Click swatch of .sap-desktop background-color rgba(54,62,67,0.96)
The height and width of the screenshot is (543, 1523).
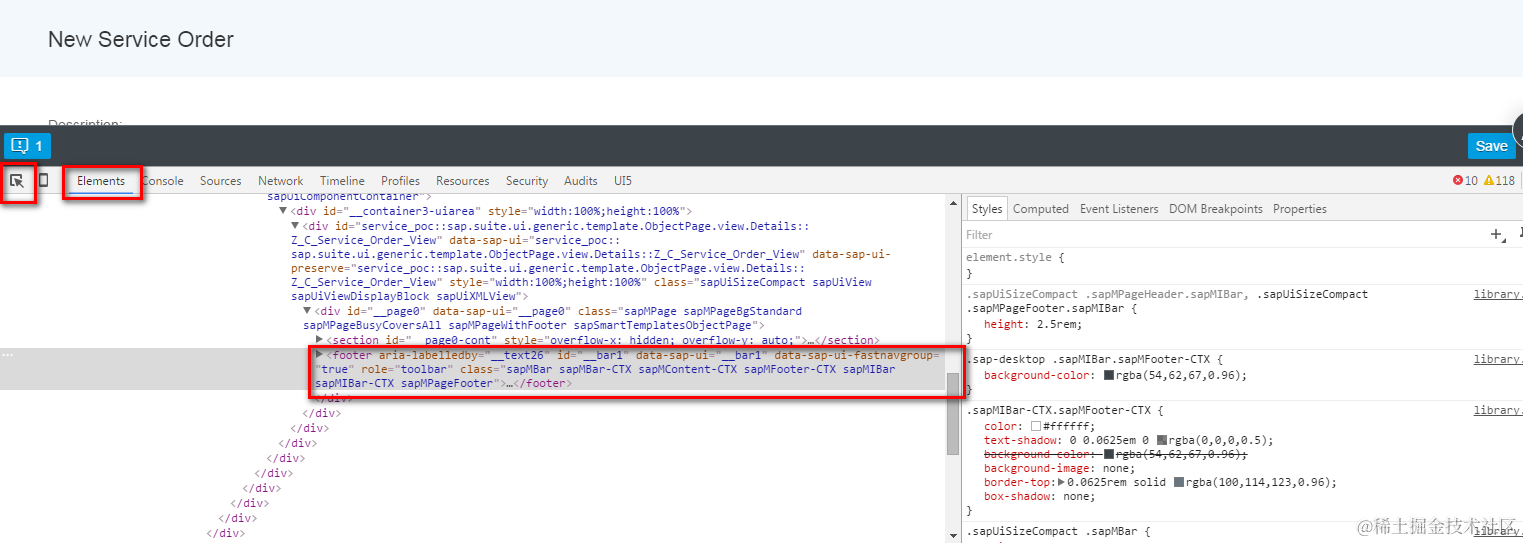point(1109,375)
